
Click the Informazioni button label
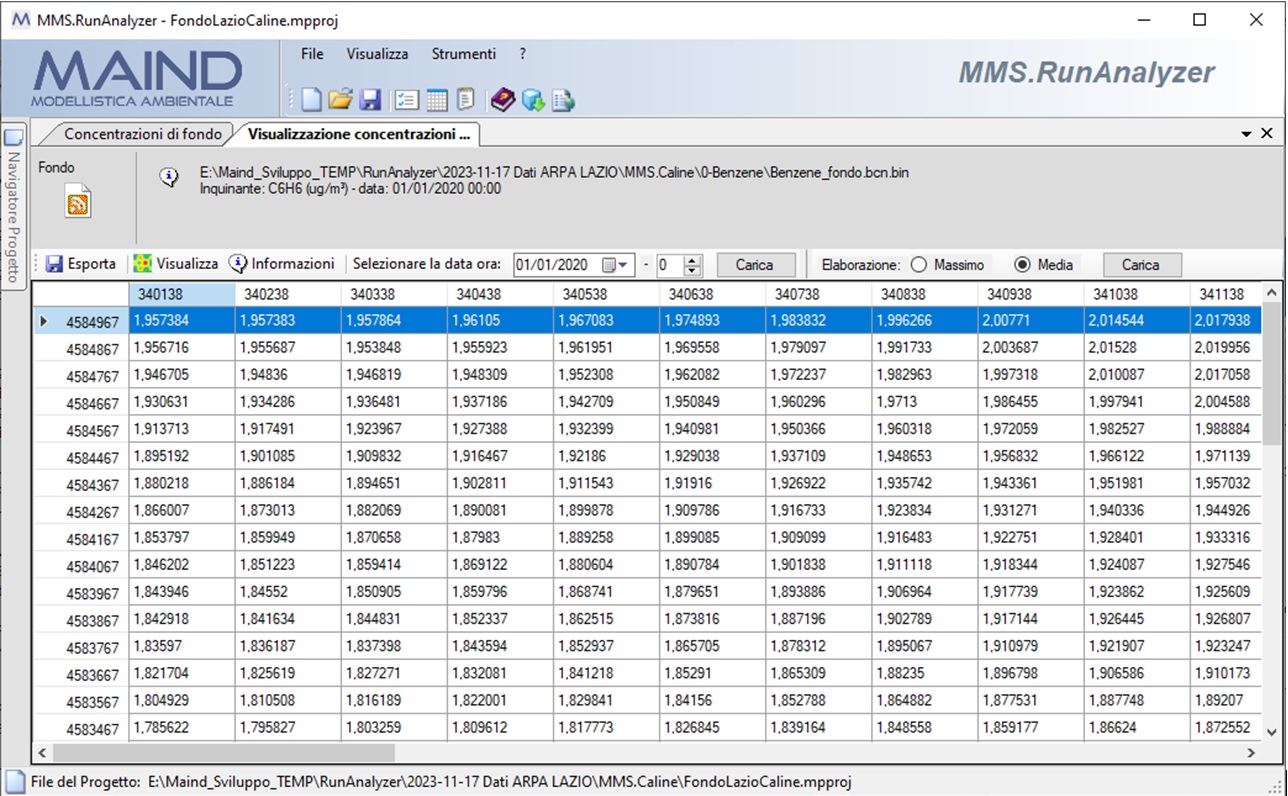293,264
